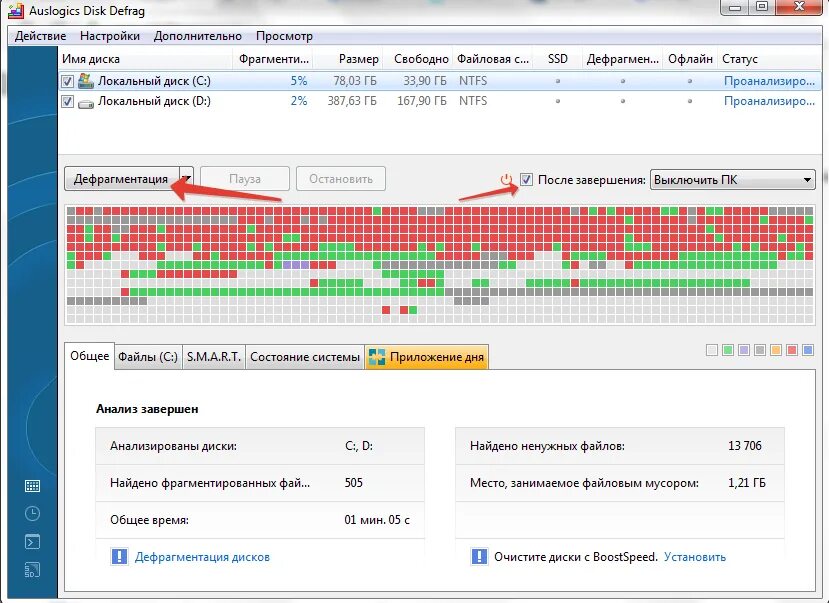Click the 1,21 ГБ junk space value
Viewport: 829px width, 603px height.
747,483
